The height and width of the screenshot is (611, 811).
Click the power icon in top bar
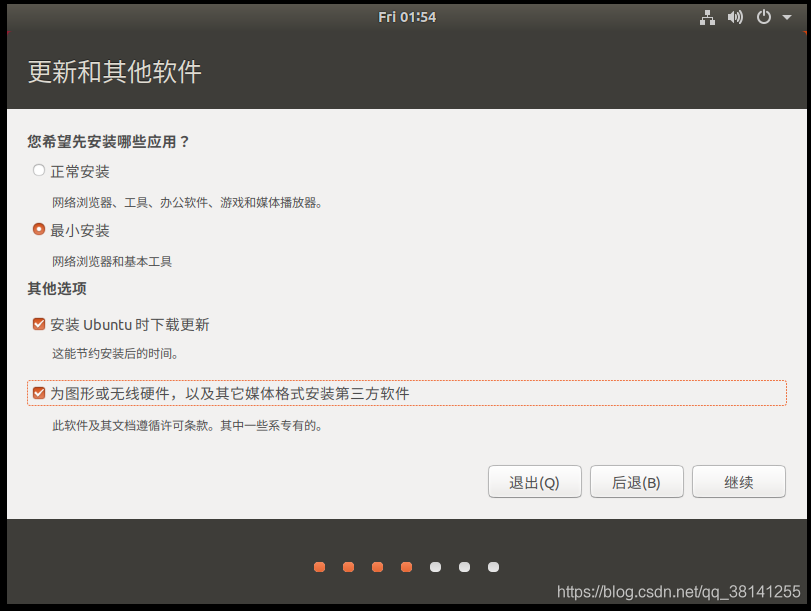coord(761,17)
